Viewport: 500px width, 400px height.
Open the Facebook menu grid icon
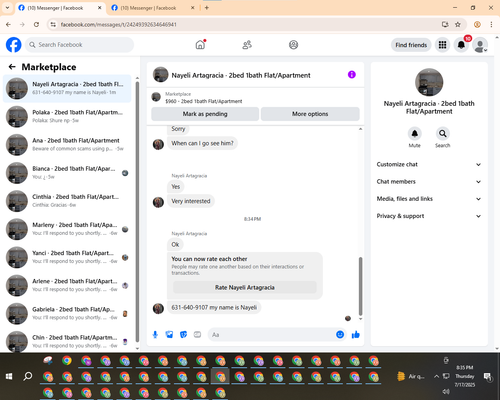[x=442, y=45]
